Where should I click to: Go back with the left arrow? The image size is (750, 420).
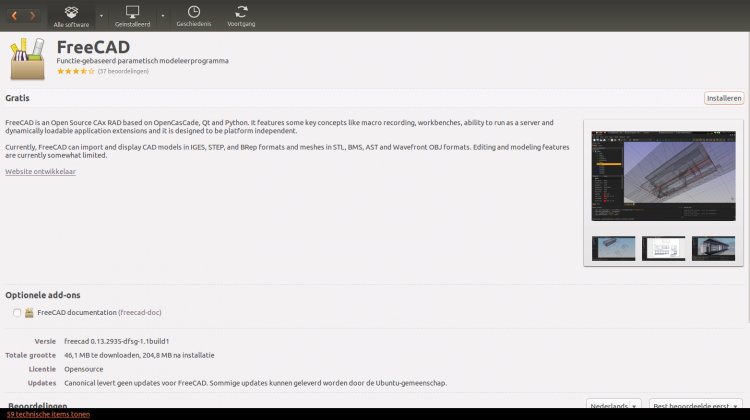(x=14, y=16)
